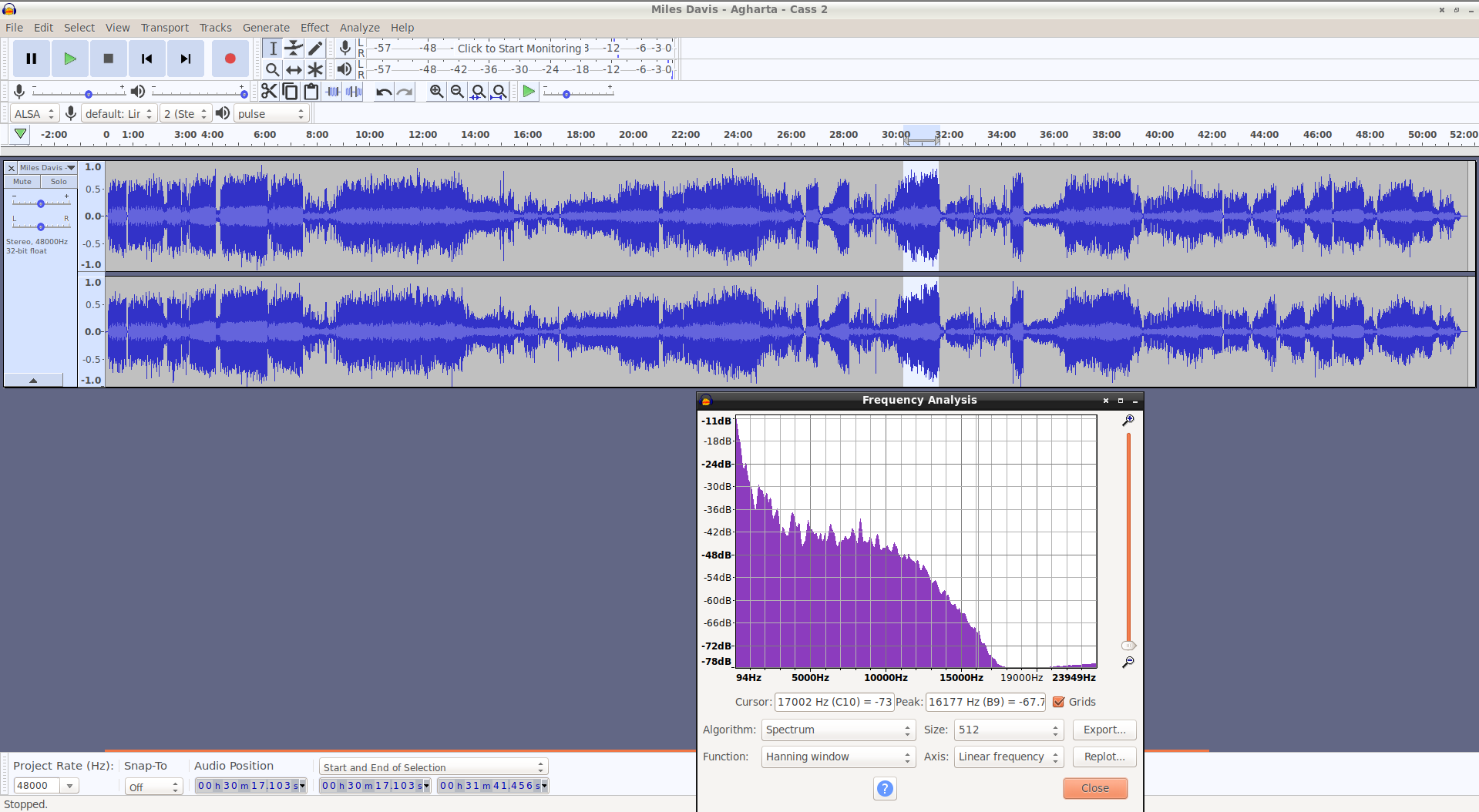Click the Stop transport button

[x=109, y=59]
